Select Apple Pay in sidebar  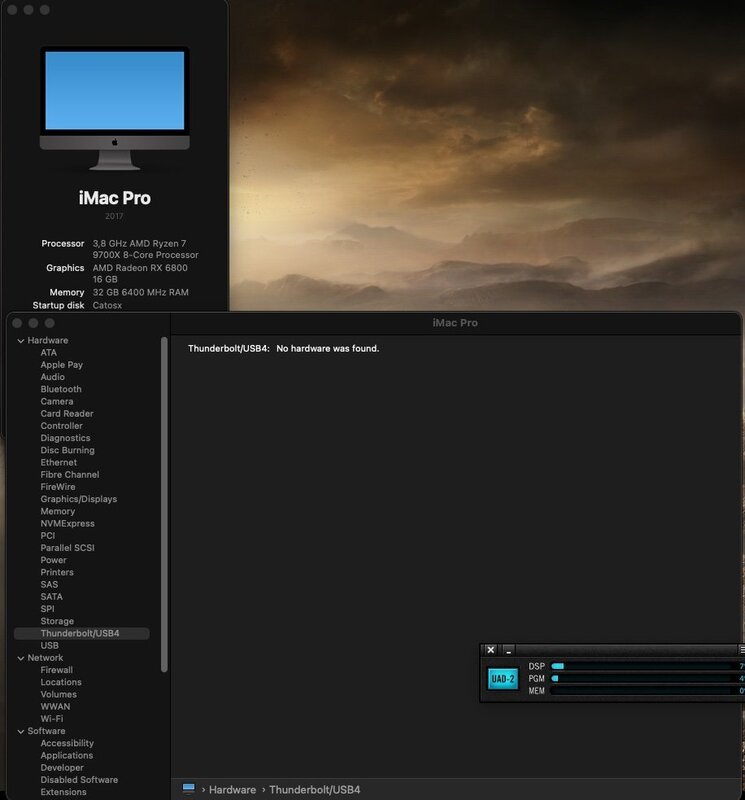point(61,365)
